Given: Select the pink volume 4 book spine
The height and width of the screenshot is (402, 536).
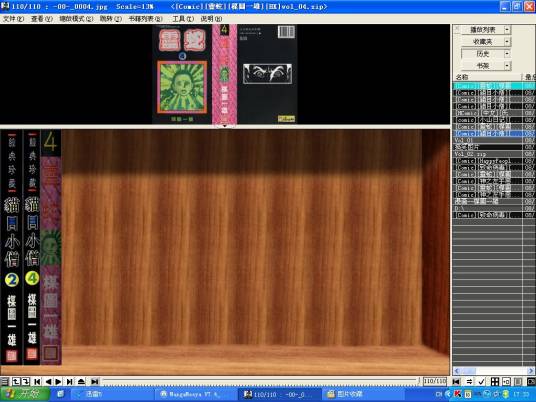Looking at the screenshot, I should click(x=51, y=247).
